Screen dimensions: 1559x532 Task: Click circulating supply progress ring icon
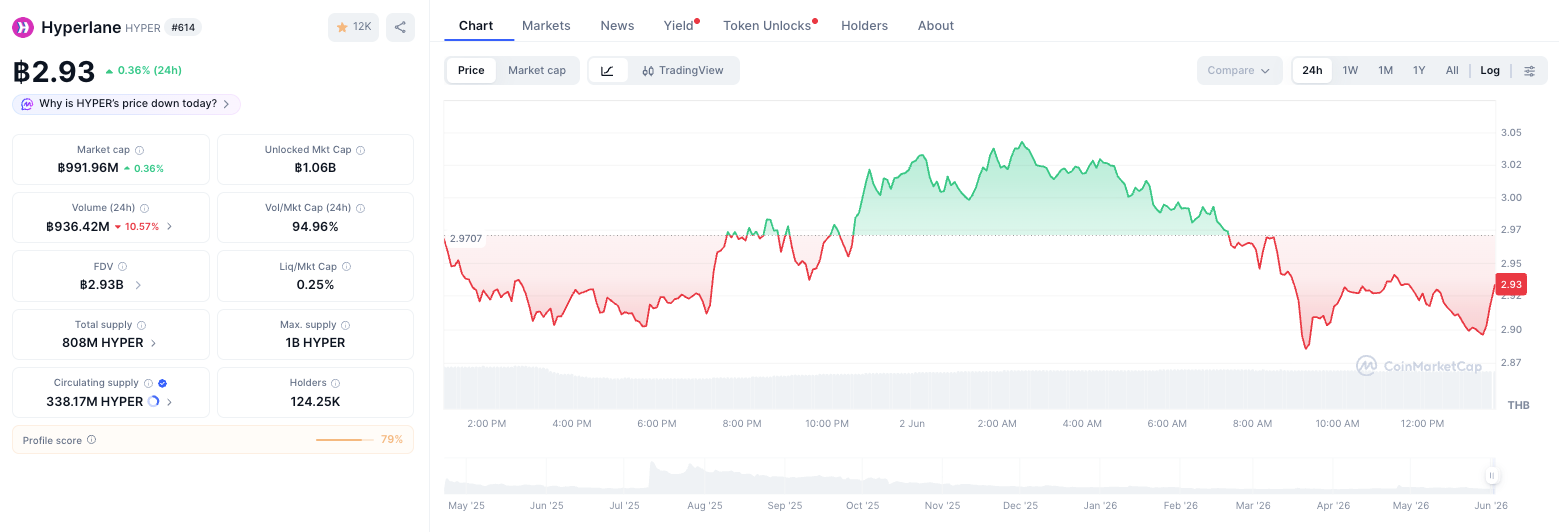point(153,401)
